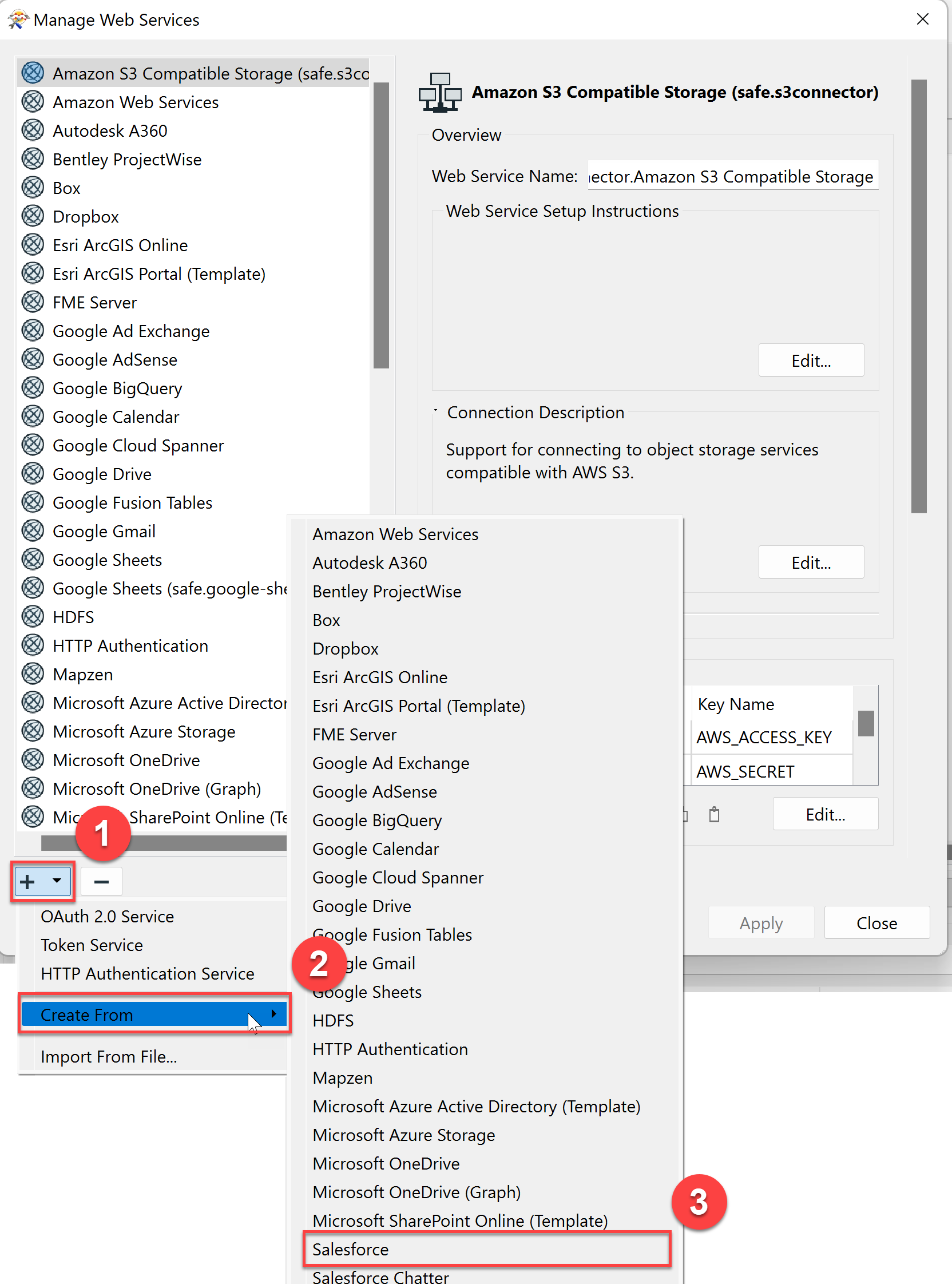Click the details panel vertical scrollbar
Image resolution: width=952 pixels, height=1284 pixels.
coord(919,296)
